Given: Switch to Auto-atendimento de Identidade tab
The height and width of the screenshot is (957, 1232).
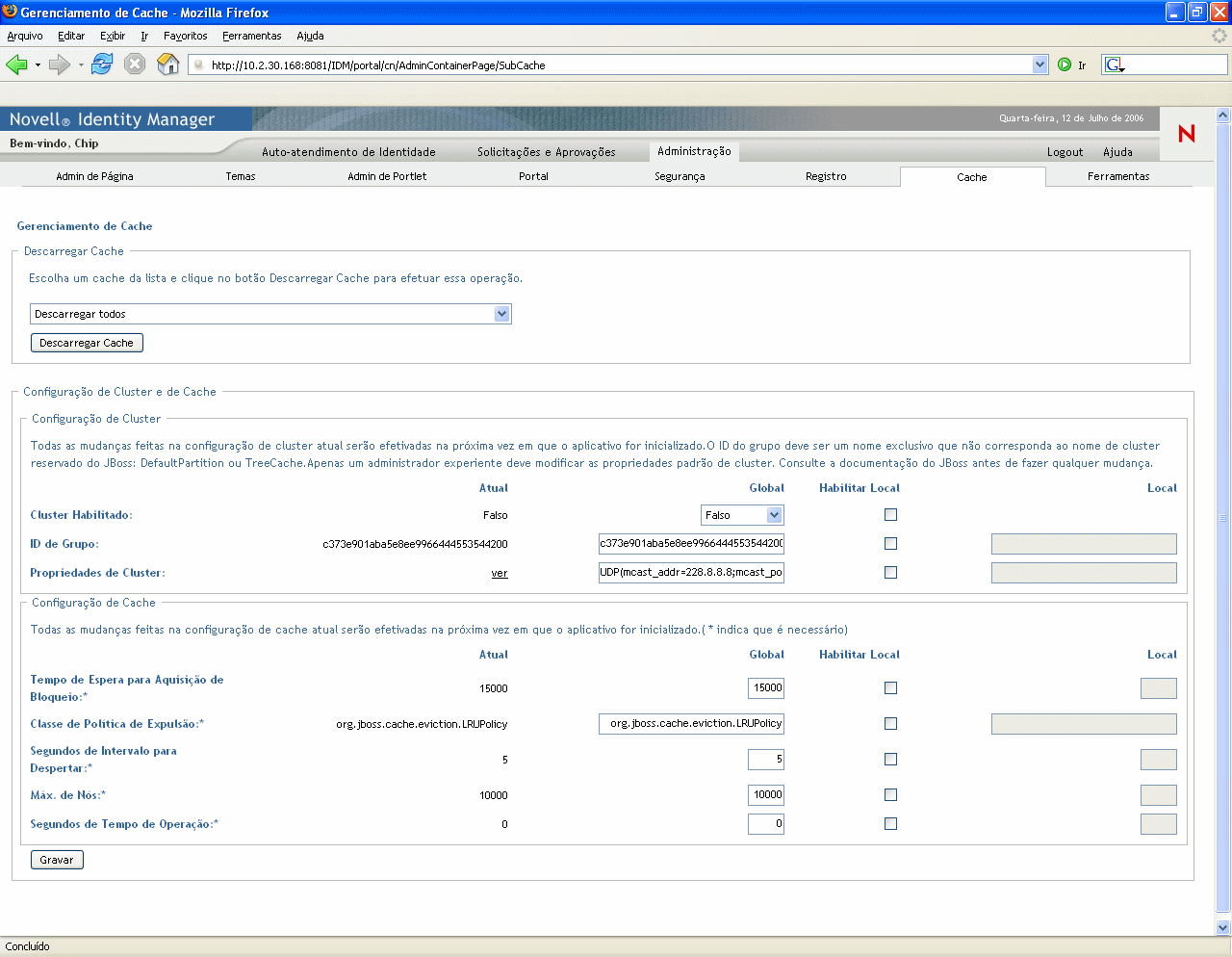Looking at the screenshot, I should point(348,152).
